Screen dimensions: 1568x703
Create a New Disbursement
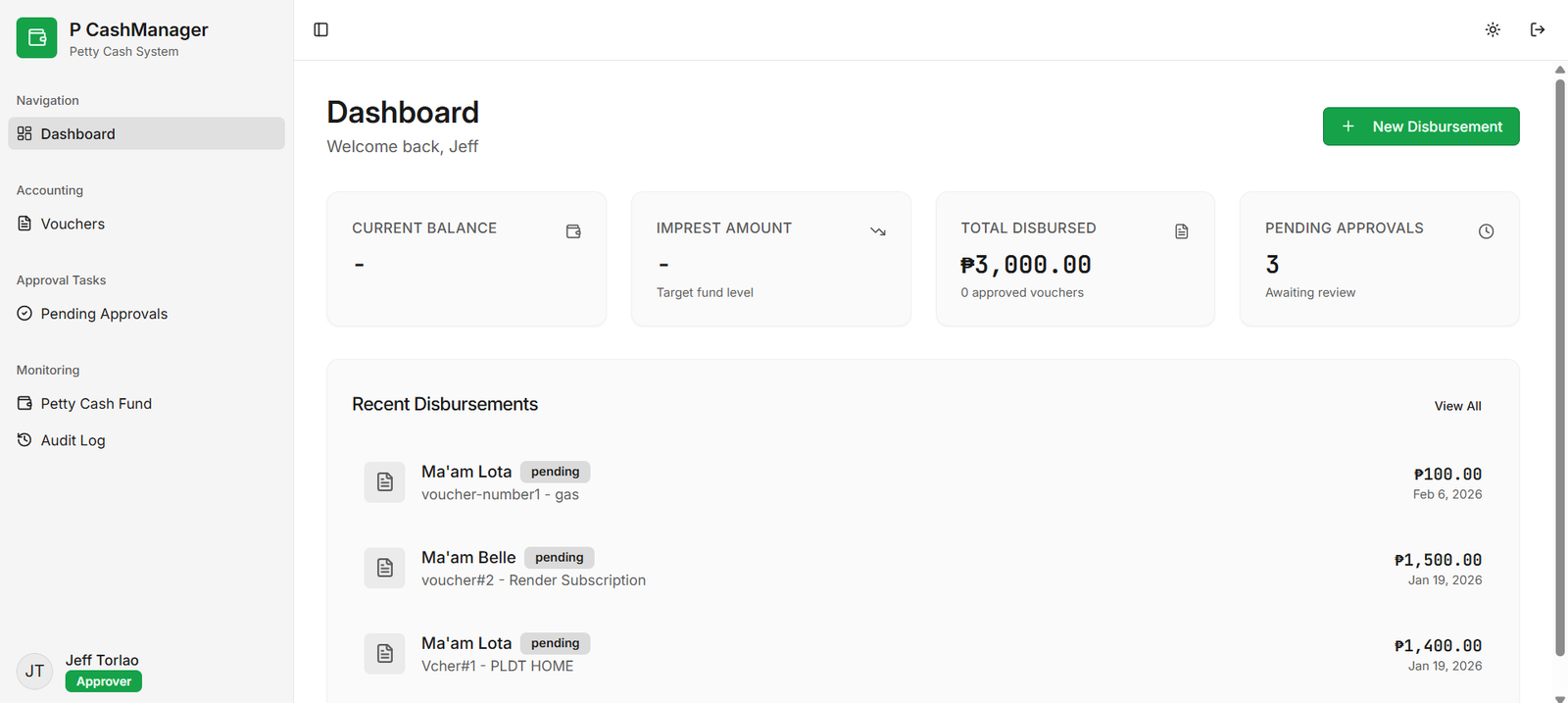pos(1420,126)
